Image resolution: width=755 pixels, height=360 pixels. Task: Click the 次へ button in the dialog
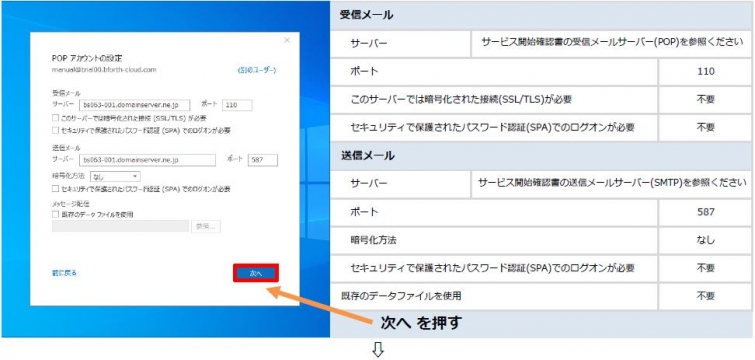pos(256,273)
